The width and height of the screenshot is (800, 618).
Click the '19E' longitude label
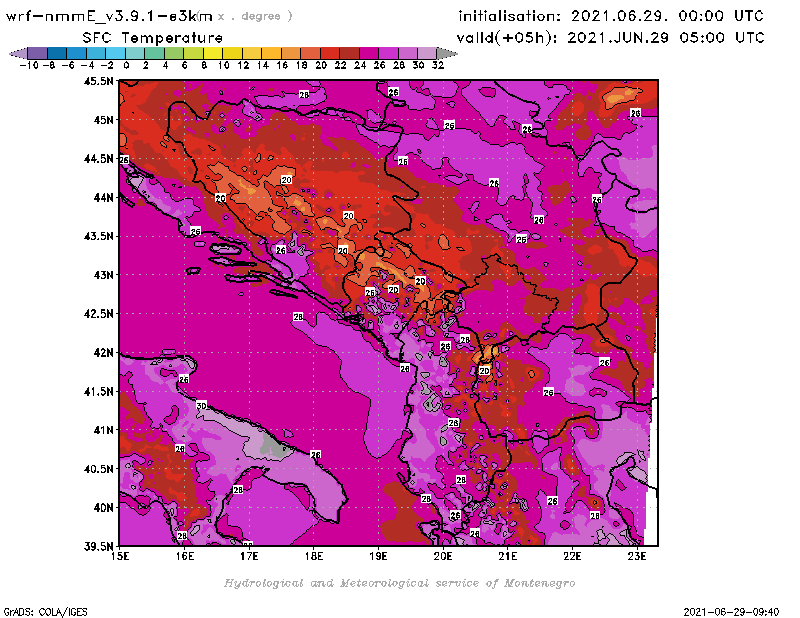[x=378, y=556]
